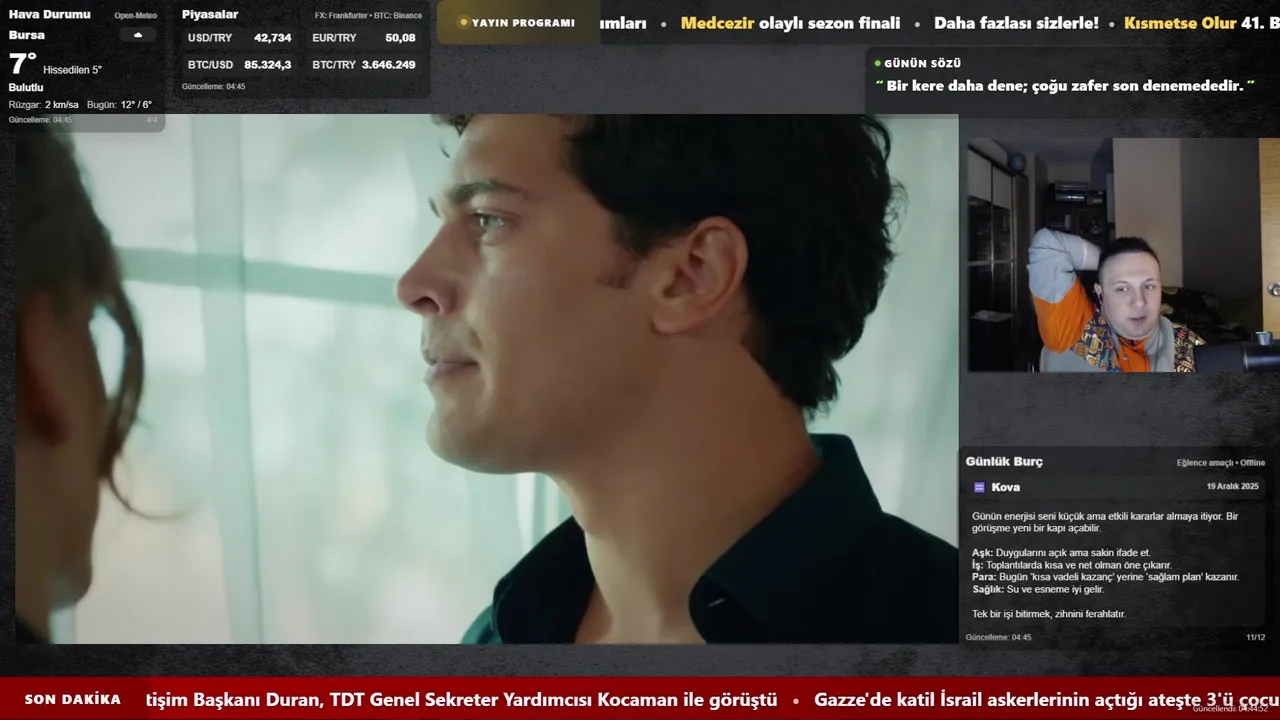Viewport: 1280px width, 720px height.
Task: Click the quote starting with Bir kere daha dene
Action: tap(1064, 86)
